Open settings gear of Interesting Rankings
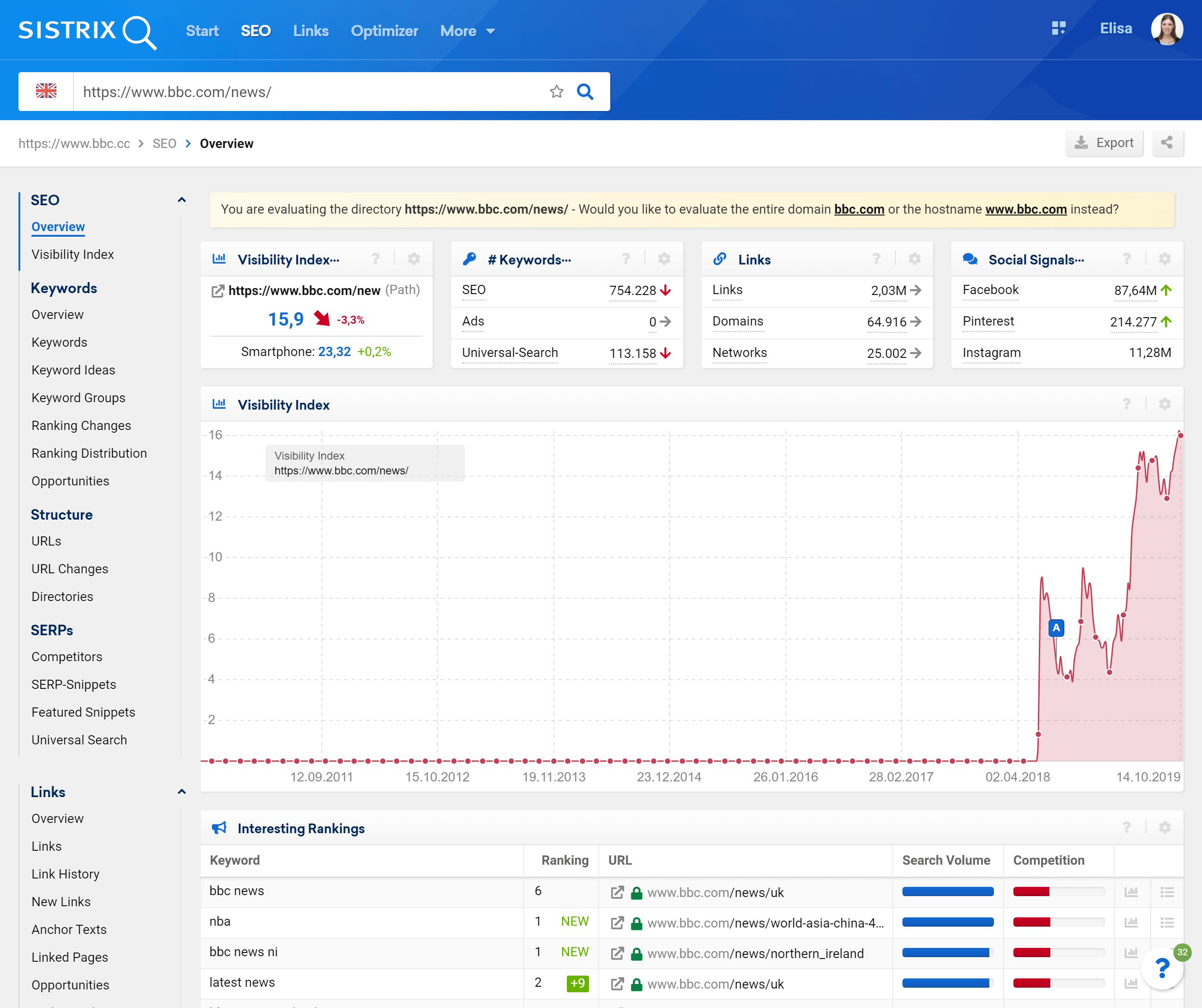This screenshot has height=1008, width=1202. (1165, 827)
